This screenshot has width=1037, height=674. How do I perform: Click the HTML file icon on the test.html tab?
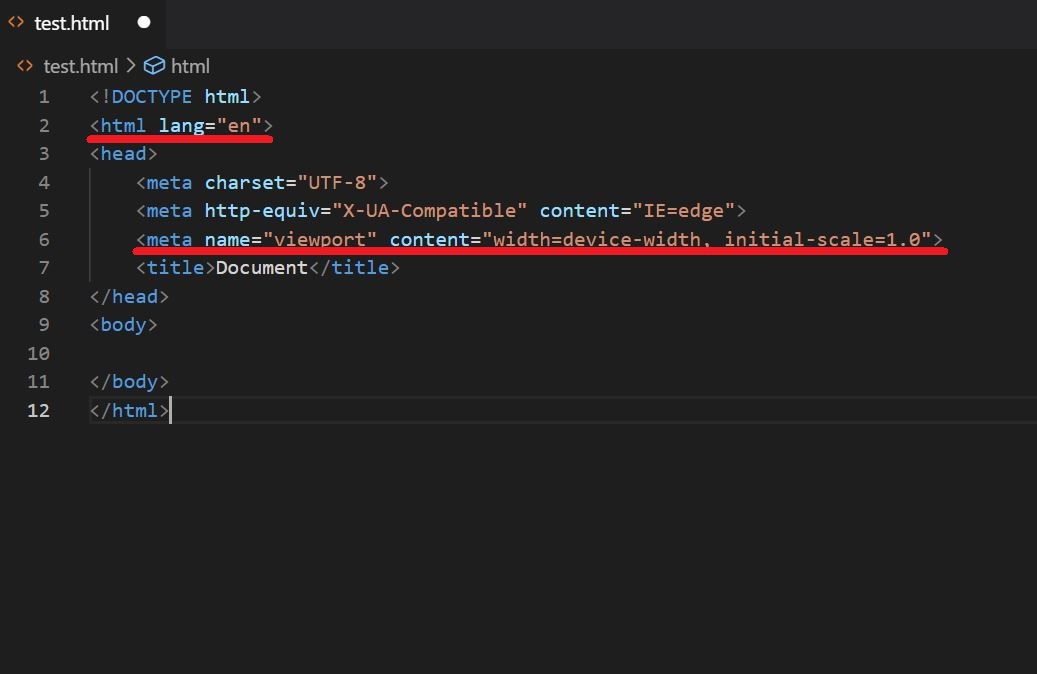15,22
